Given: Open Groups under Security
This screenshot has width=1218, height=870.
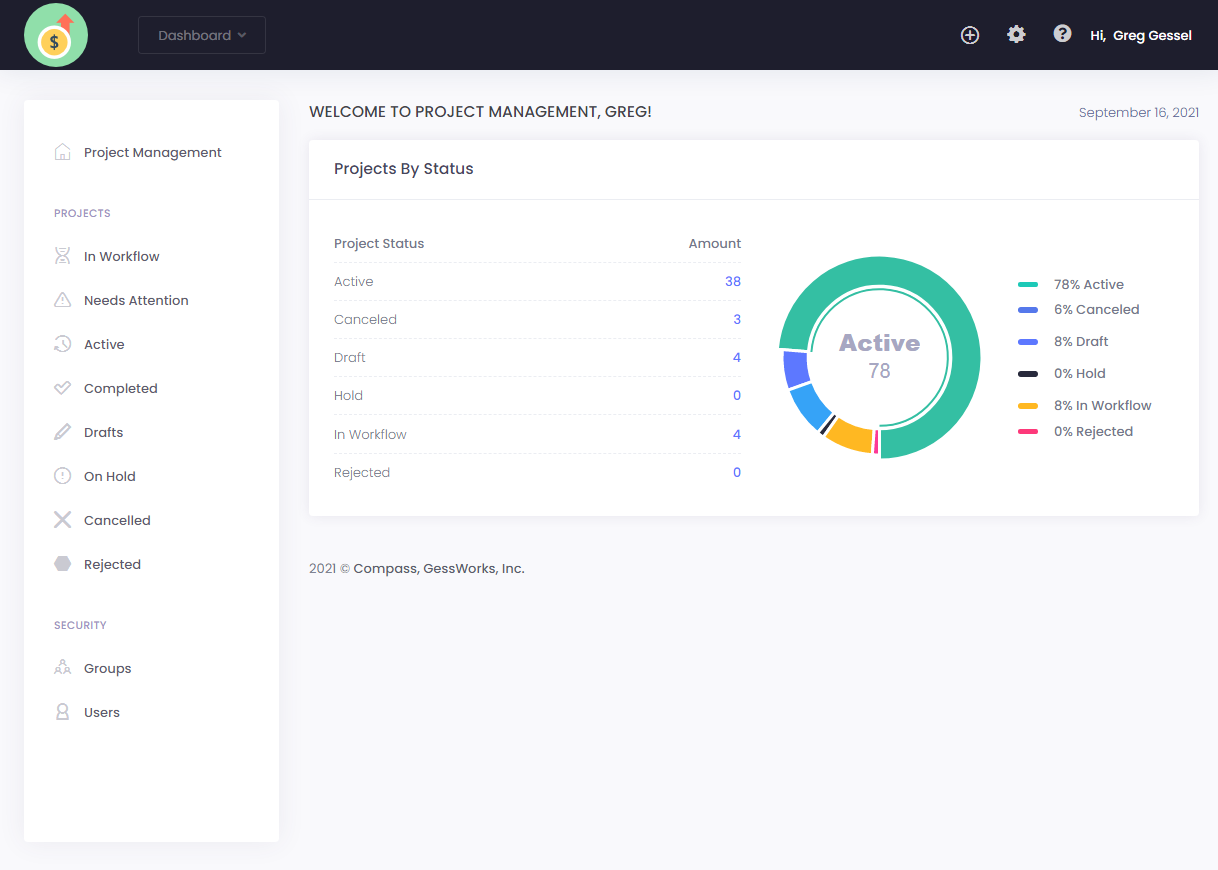Looking at the screenshot, I should pyautogui.click(x=108, y=668).
